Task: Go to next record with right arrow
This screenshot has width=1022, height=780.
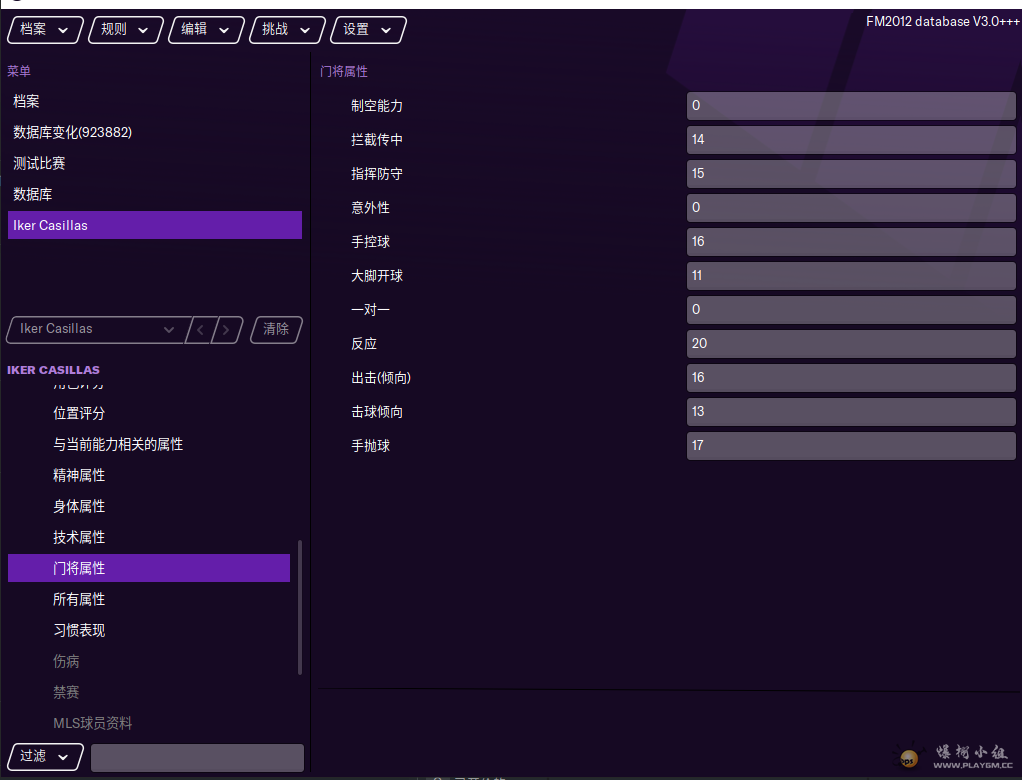Action: click(228, 329)
